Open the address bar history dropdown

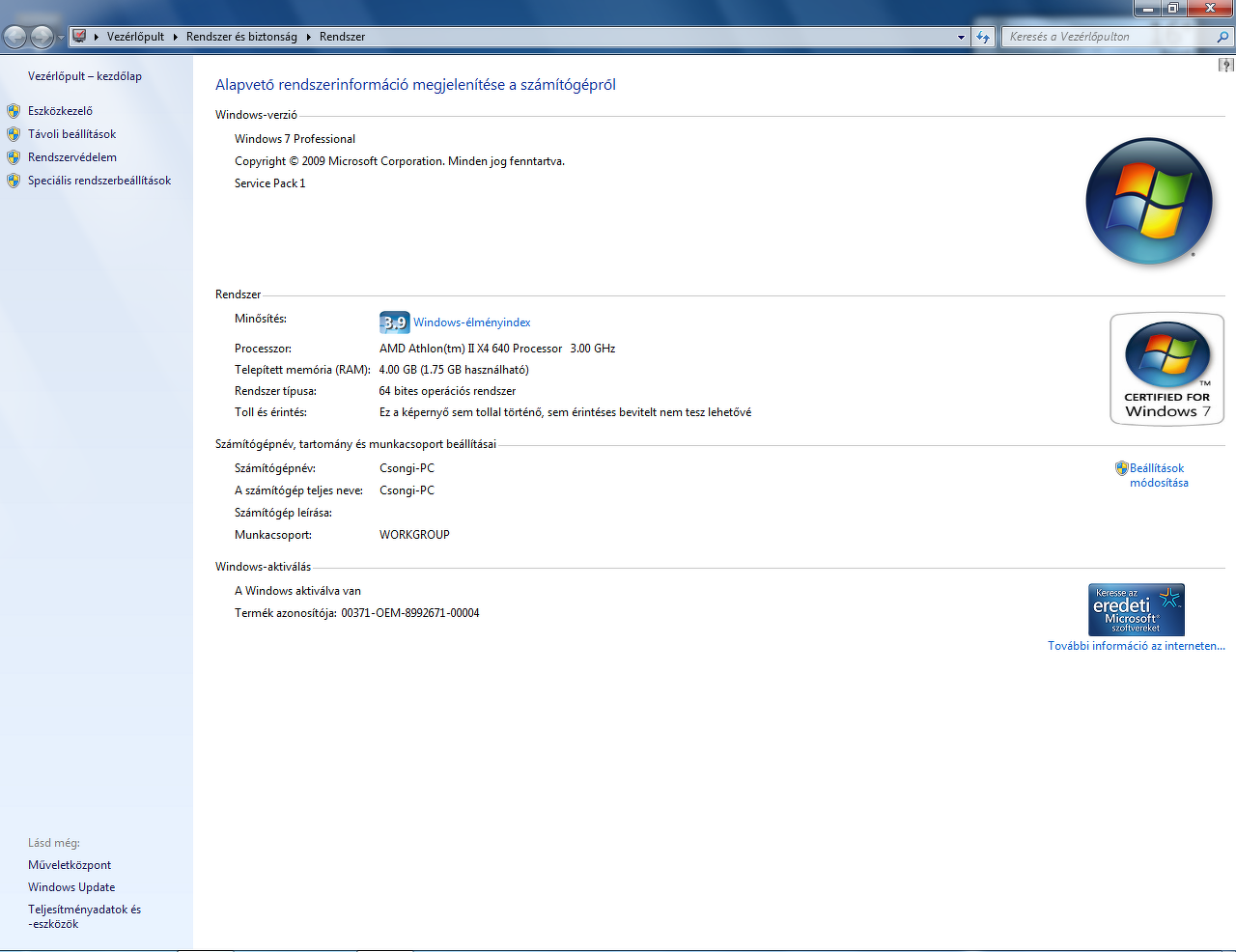(961, 37)
